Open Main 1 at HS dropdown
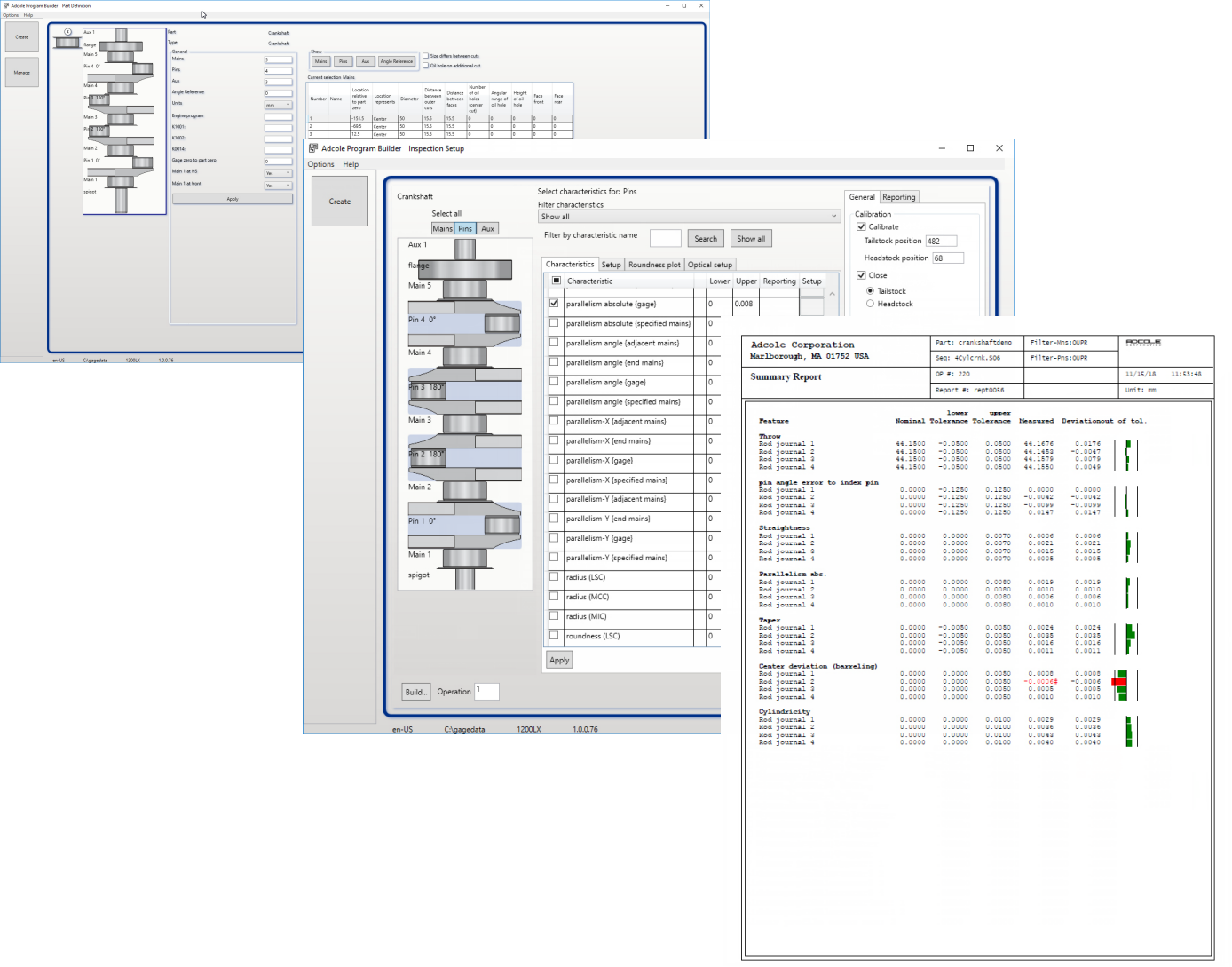 pyautogui.click(x=278, y=173)
